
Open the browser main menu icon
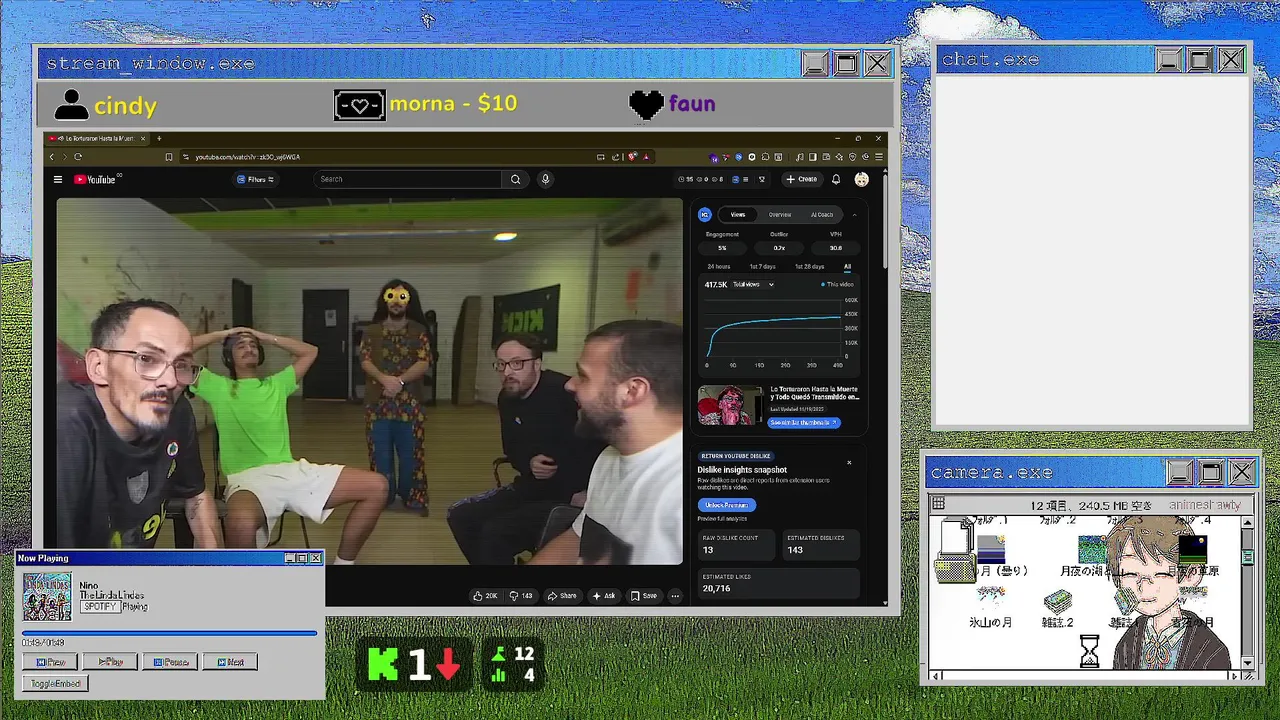point(879,157)
